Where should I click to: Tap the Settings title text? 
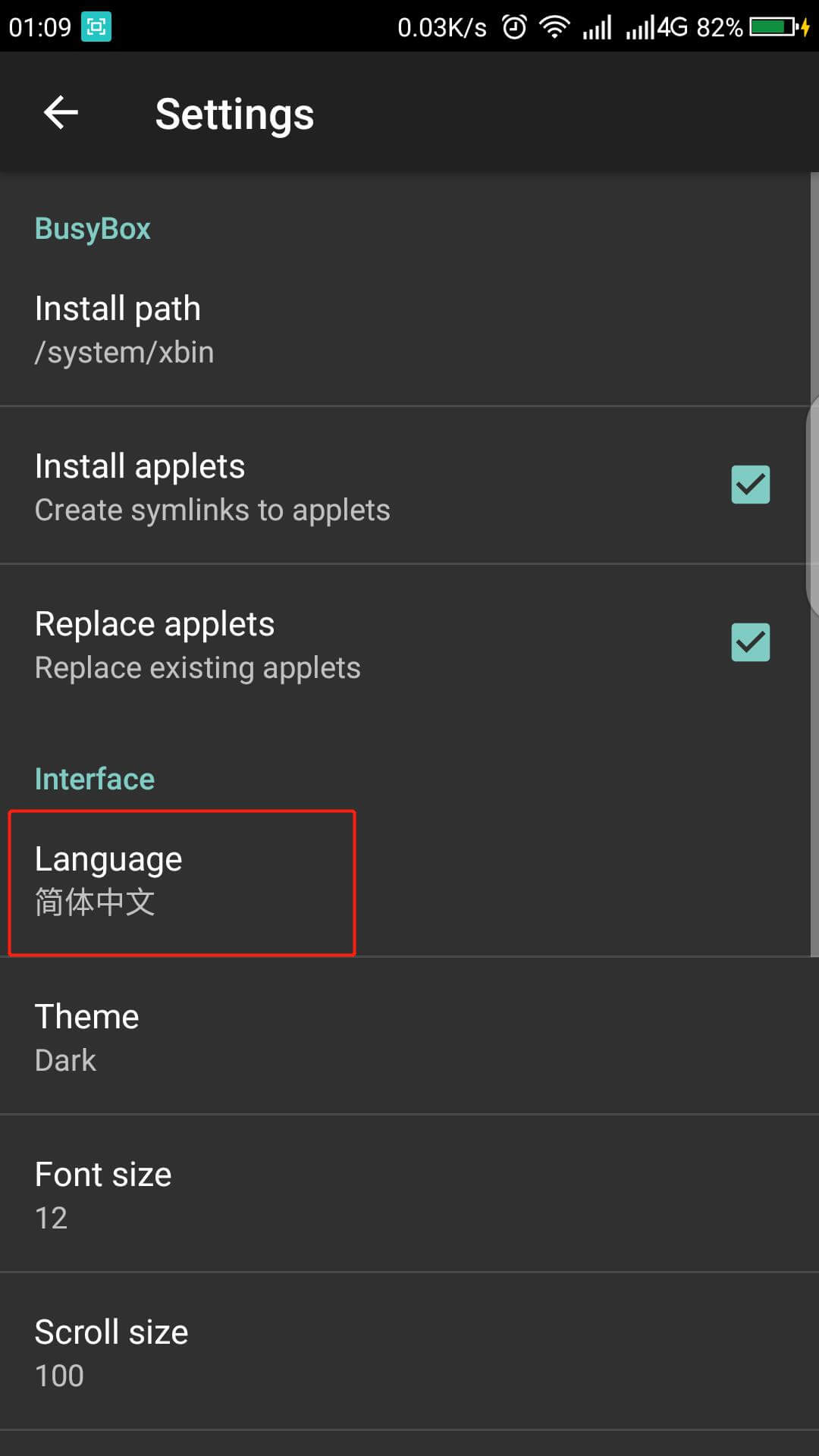(234, 115)
